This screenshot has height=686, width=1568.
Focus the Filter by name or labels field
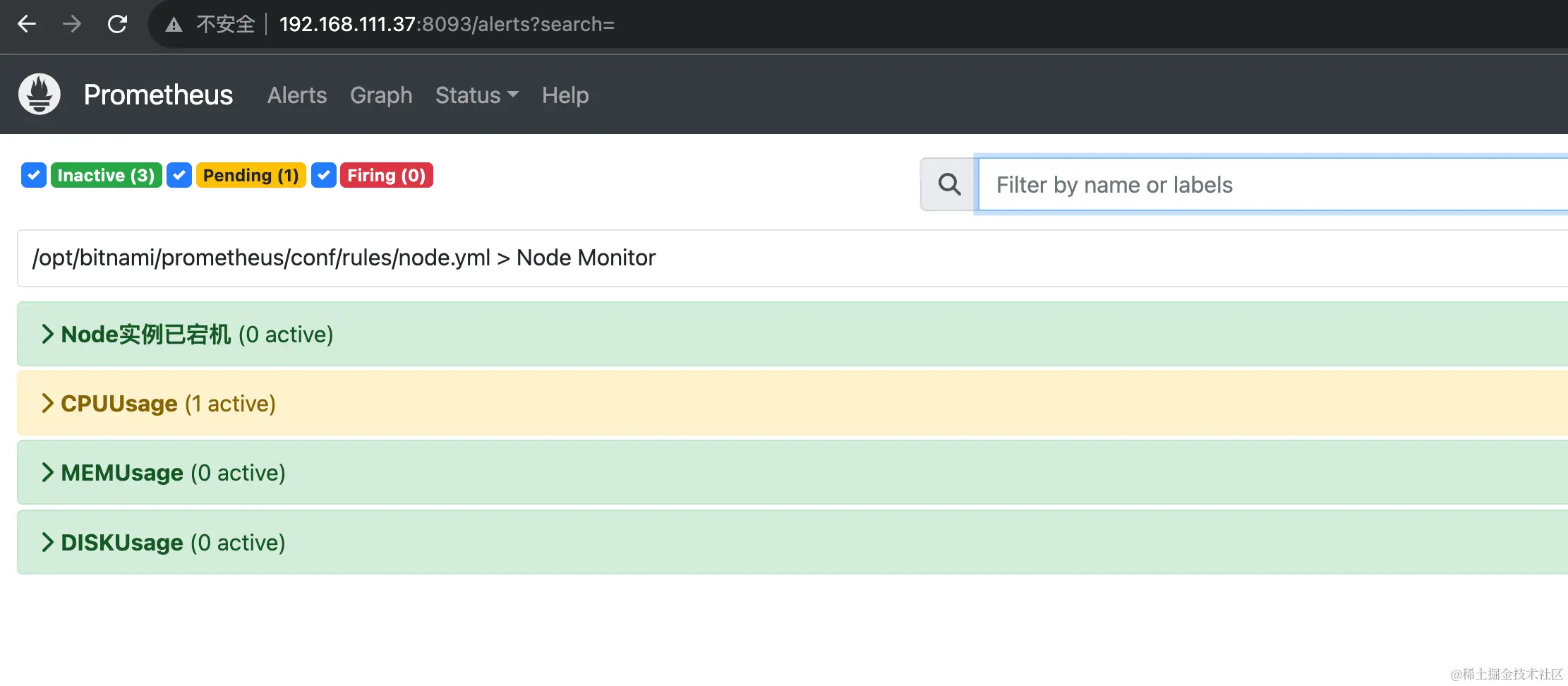click(x=1273, y=185)
